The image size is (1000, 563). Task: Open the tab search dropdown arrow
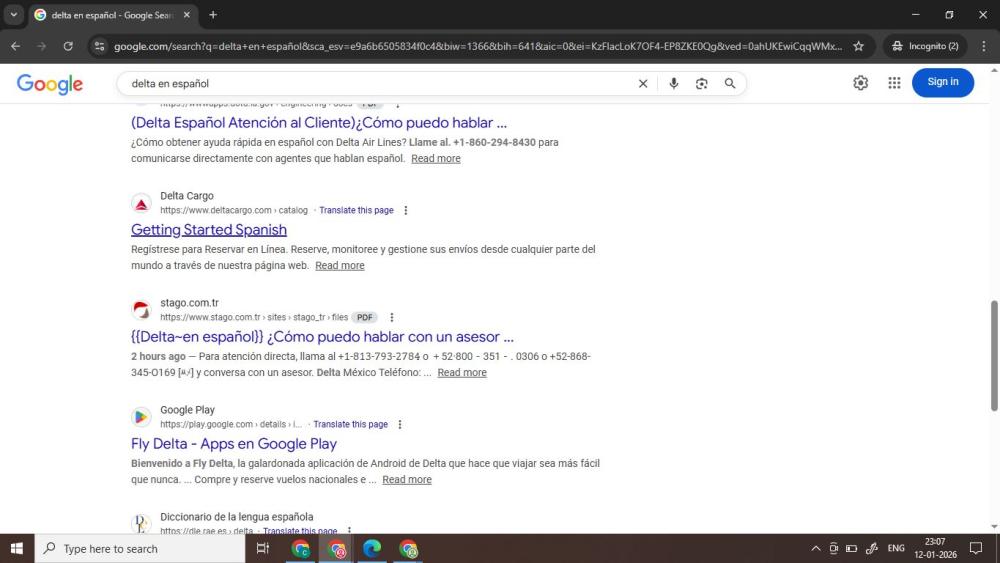tap(14, 15)
